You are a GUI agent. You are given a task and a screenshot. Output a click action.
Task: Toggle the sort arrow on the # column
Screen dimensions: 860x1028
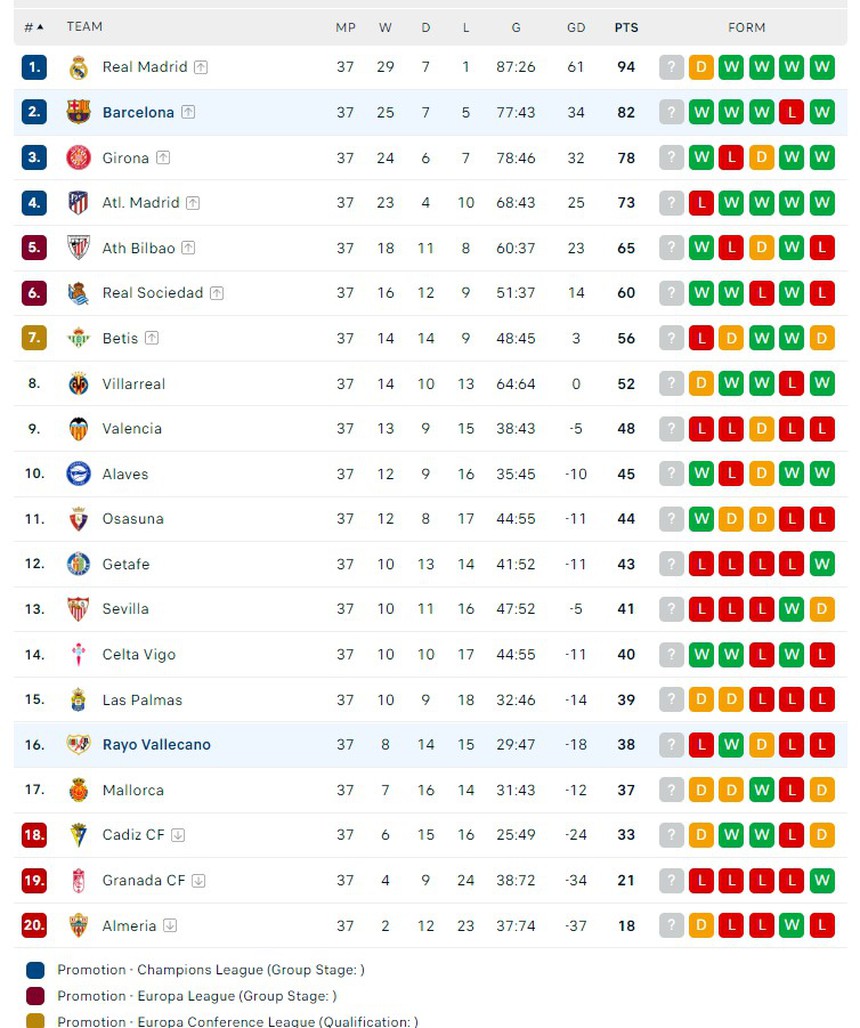(40, 27)
